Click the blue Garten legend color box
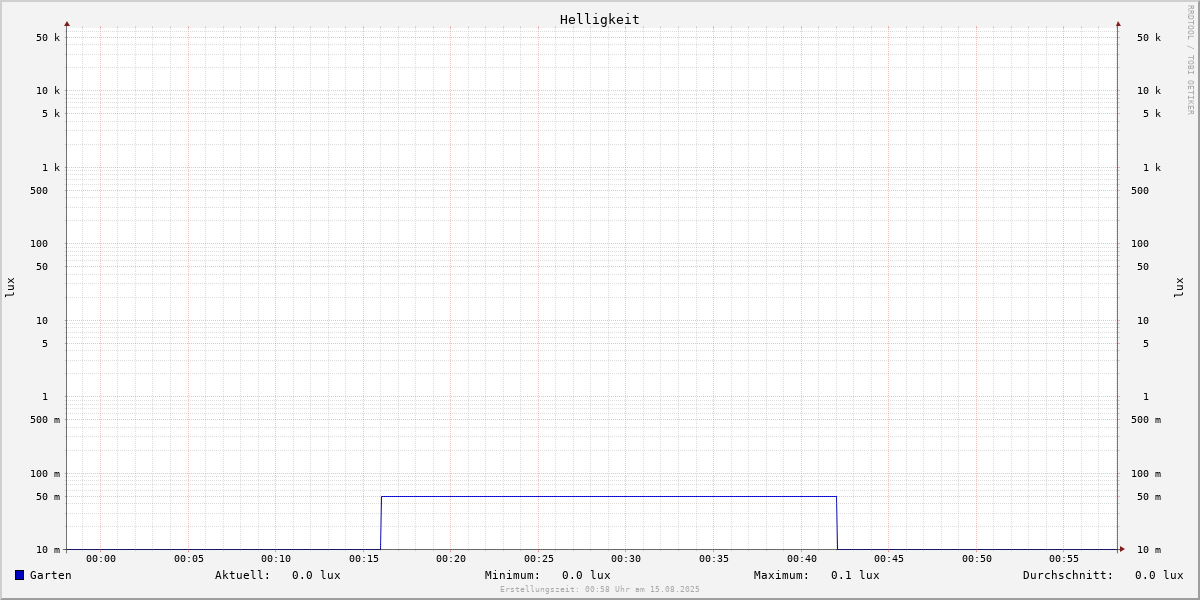This screenshot has height=600, width=1200. click(19, 575)
